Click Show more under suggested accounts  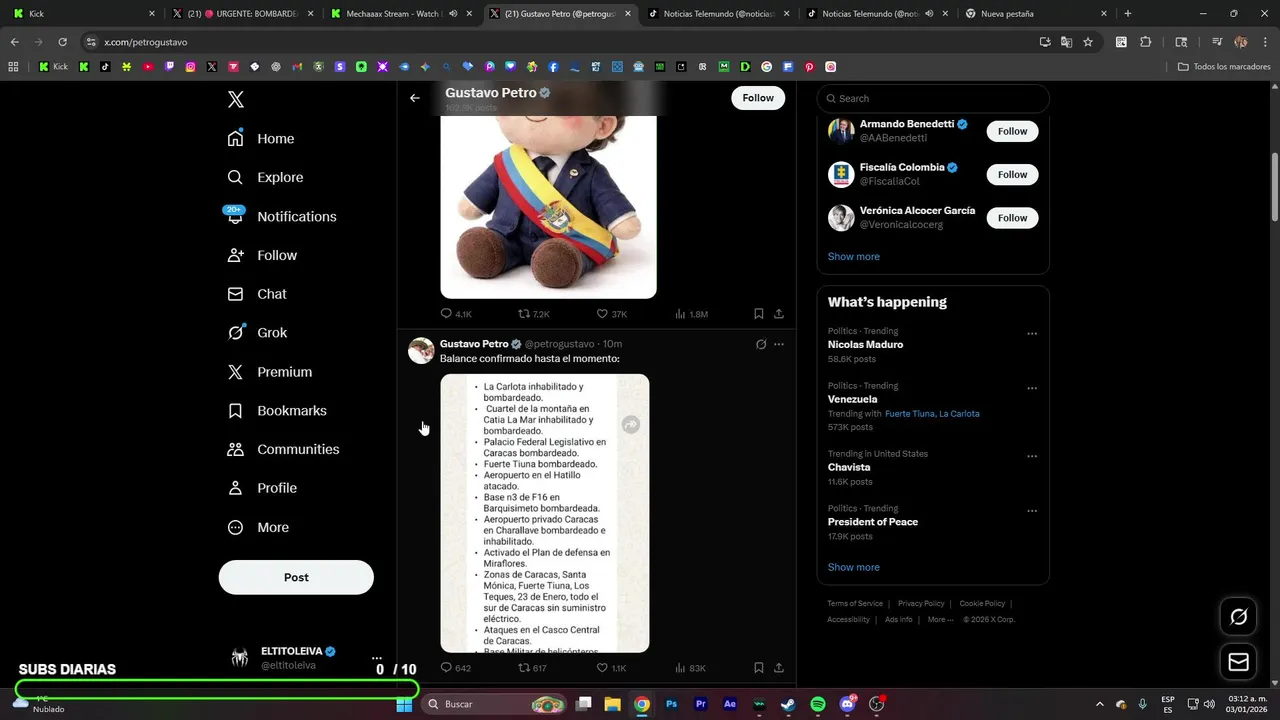coord(853,256)
